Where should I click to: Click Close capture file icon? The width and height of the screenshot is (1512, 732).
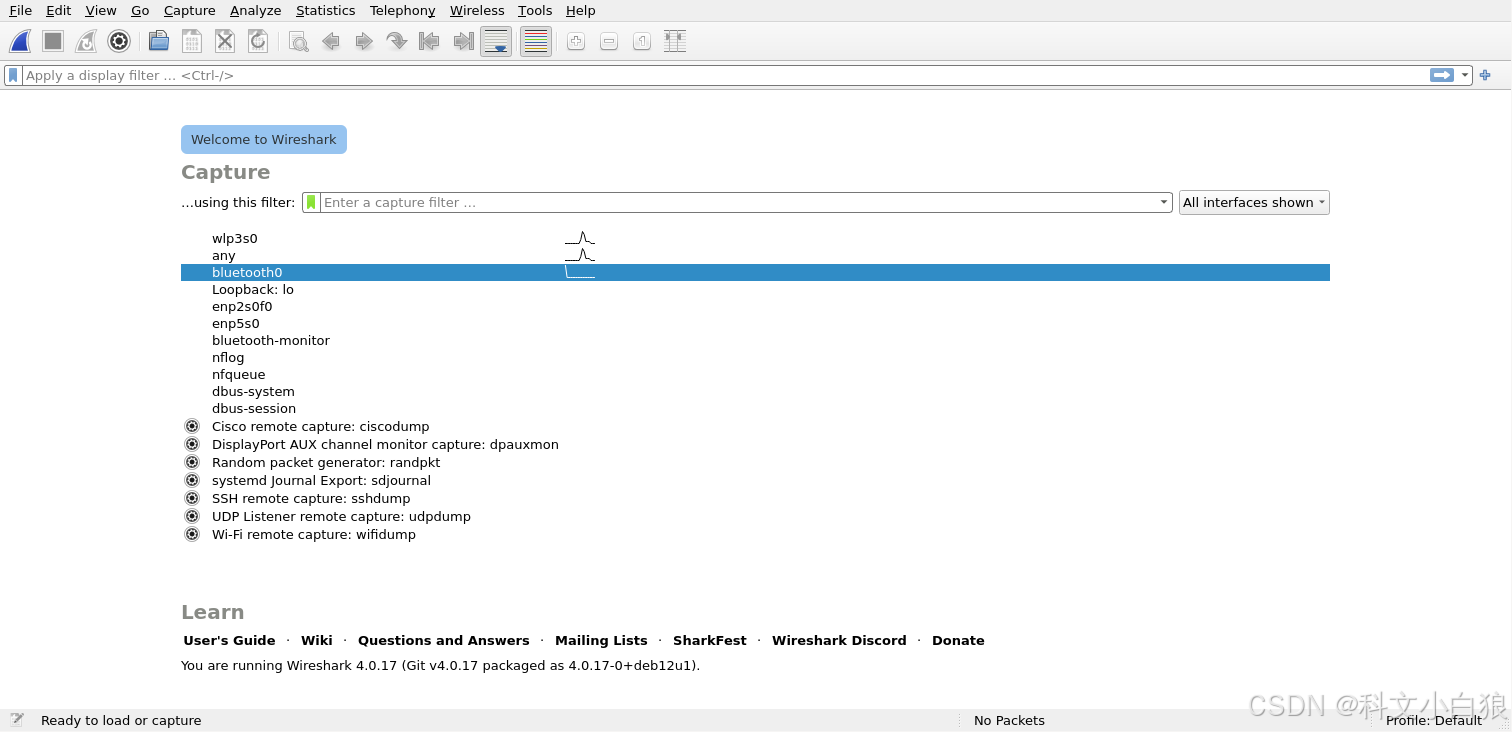point(225,41)
